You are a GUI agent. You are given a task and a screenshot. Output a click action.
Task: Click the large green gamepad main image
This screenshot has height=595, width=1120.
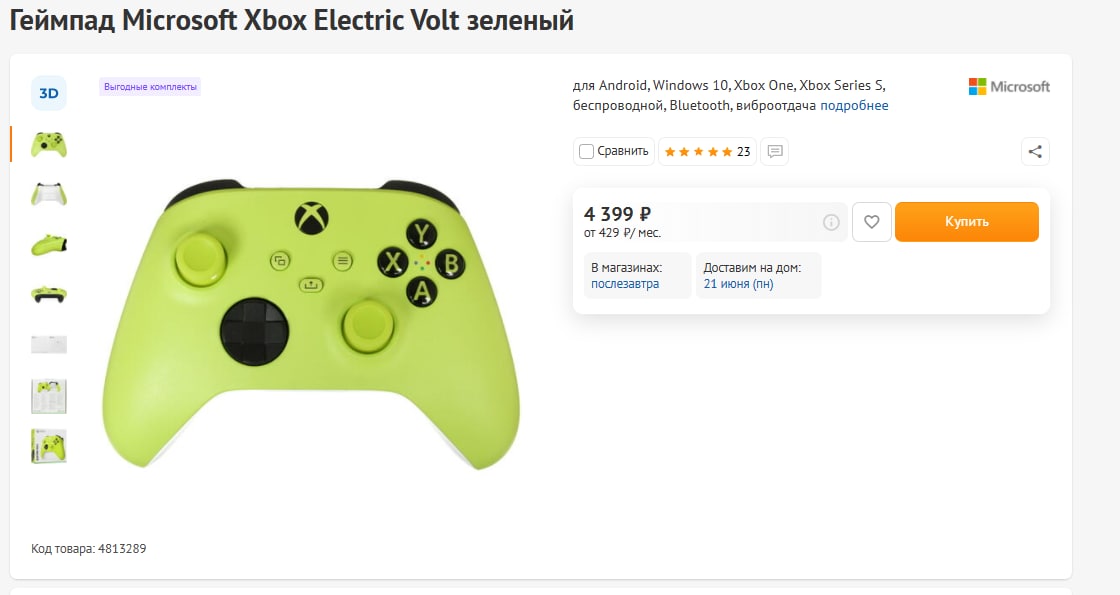(311, 325)
